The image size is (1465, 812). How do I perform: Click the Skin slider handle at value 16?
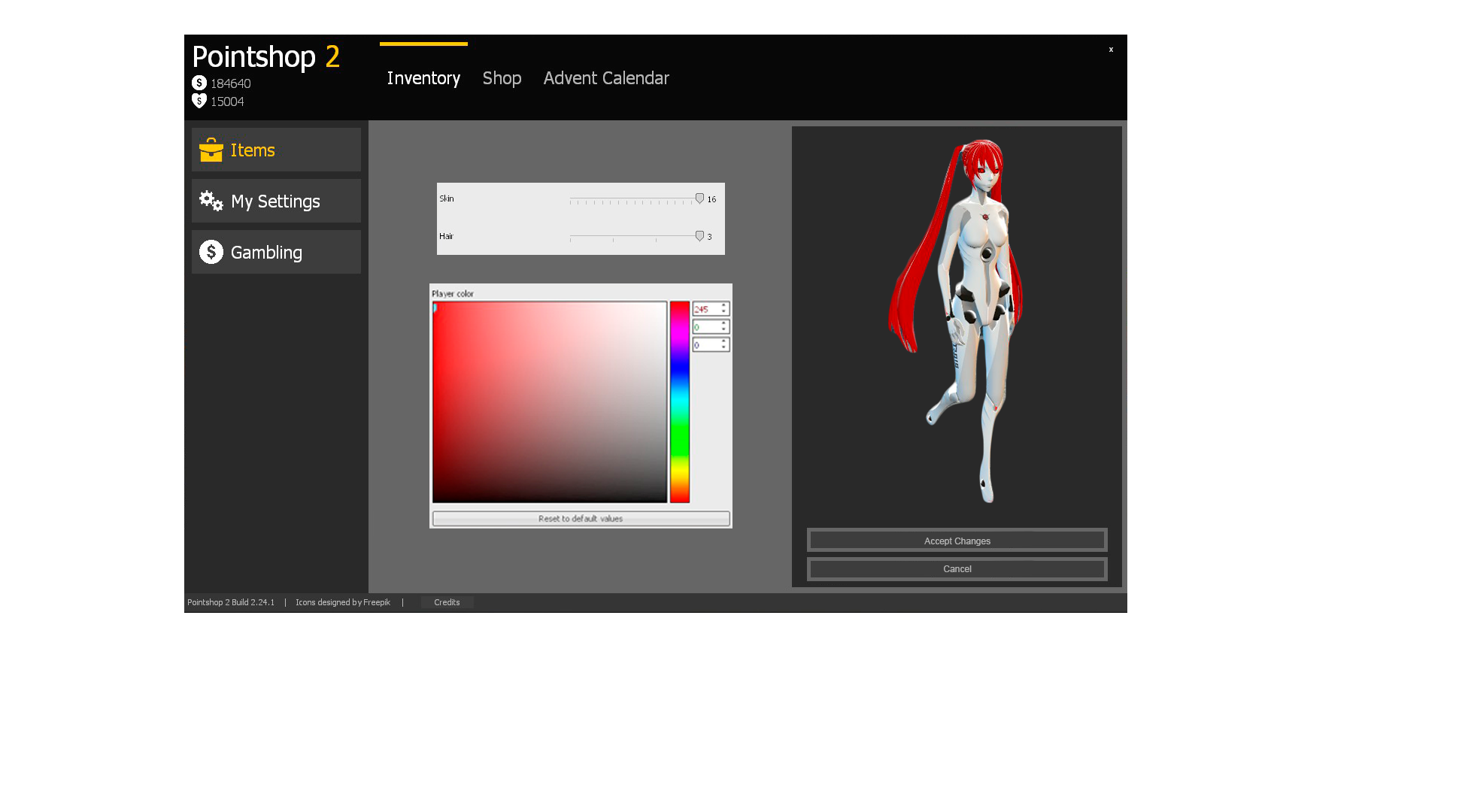pyautogui.click(x=699, y=198)
